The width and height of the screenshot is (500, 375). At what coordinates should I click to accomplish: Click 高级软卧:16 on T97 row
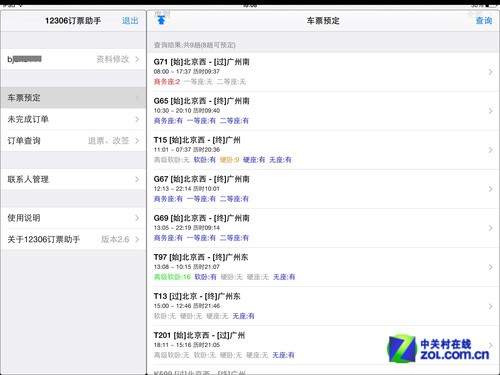click(172, 277)
